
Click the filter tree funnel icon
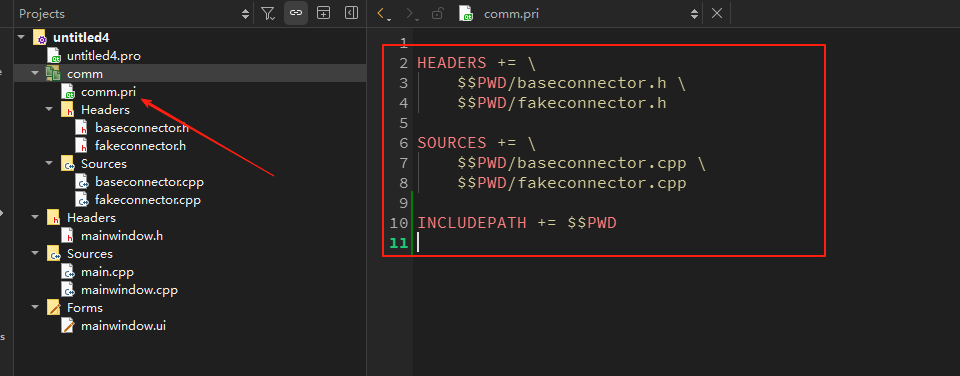click(268, 13)
